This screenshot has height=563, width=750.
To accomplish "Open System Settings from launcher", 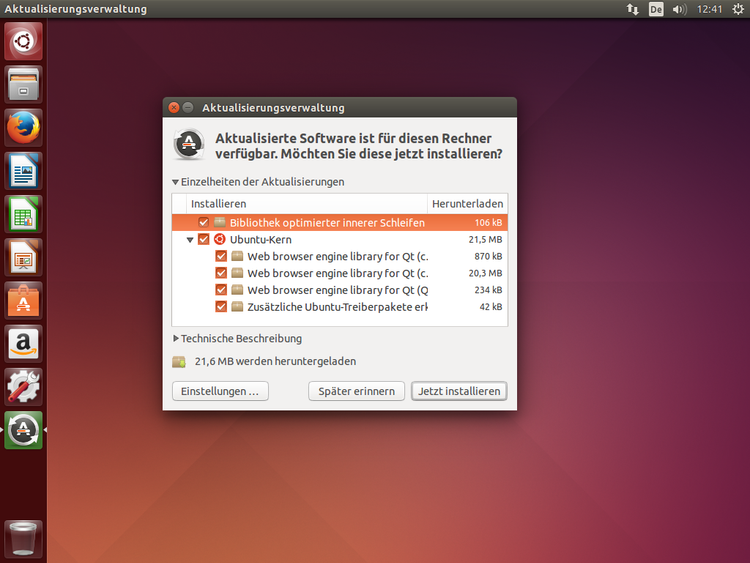I will [24, 386].
